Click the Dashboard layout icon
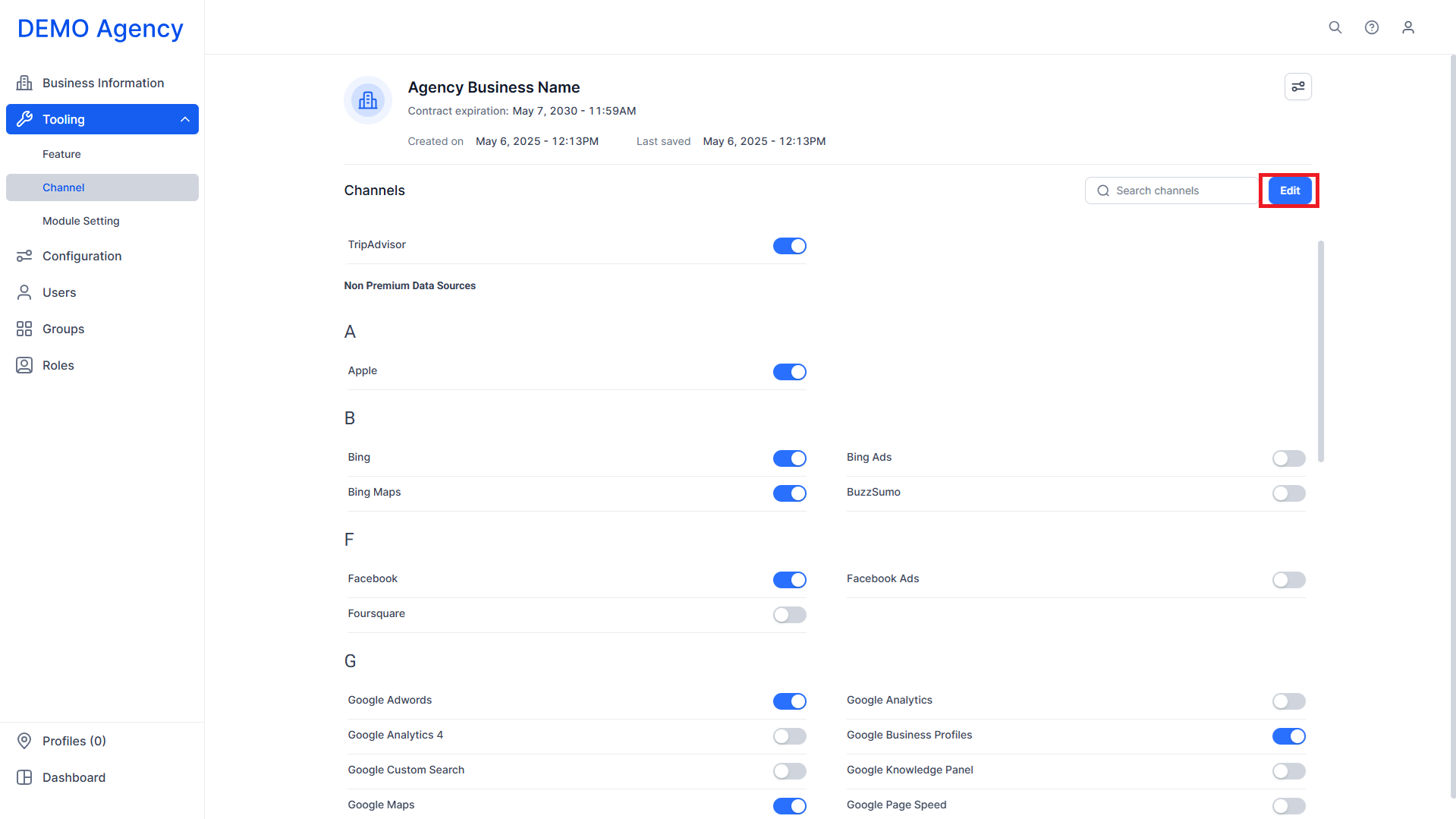 (24, 777)
